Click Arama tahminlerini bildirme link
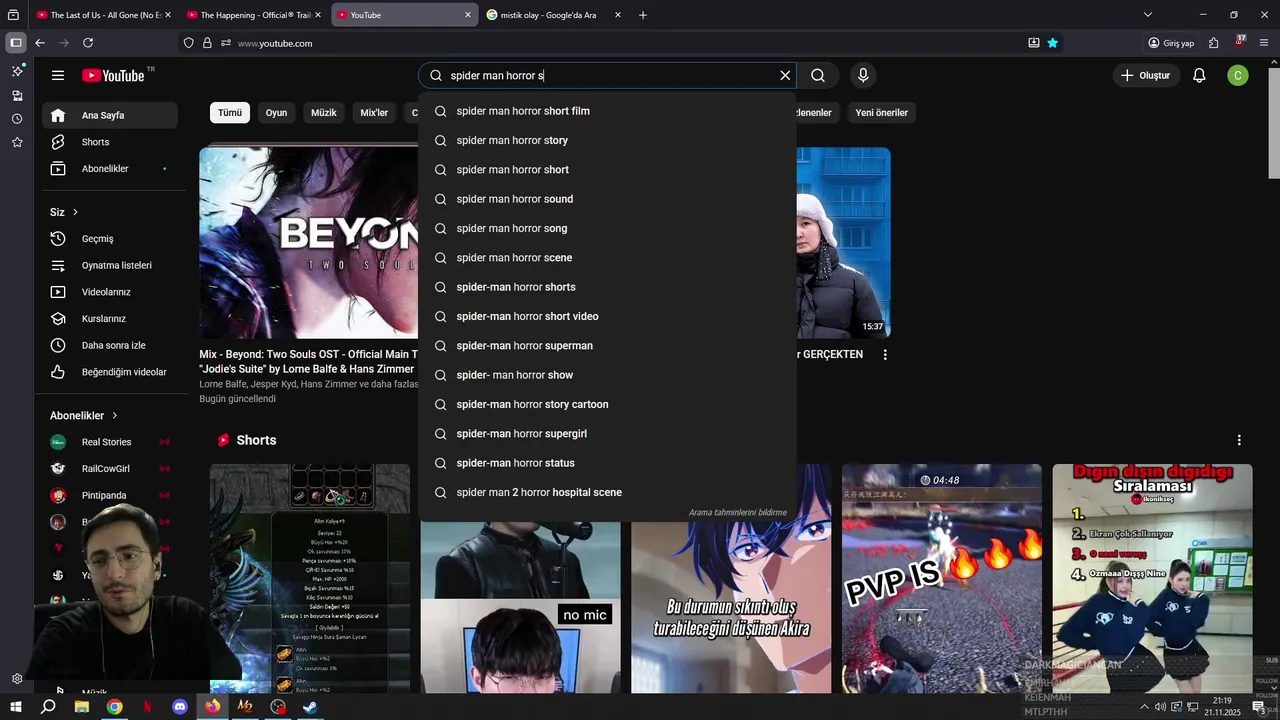The height and width of the screenshot is (720, 1280). [x=738, y=512]
